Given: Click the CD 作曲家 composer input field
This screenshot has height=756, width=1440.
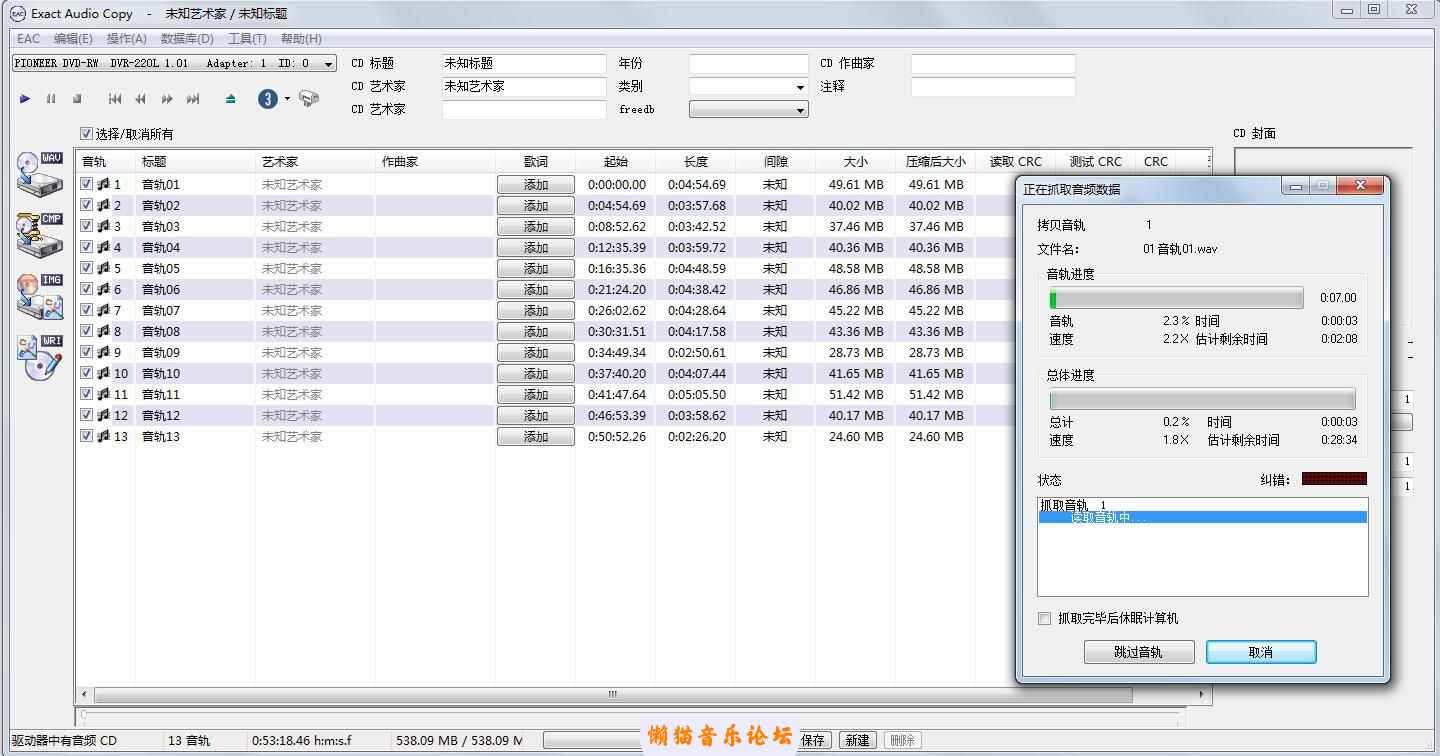Looking at the screenshot, I should [993, 64].
